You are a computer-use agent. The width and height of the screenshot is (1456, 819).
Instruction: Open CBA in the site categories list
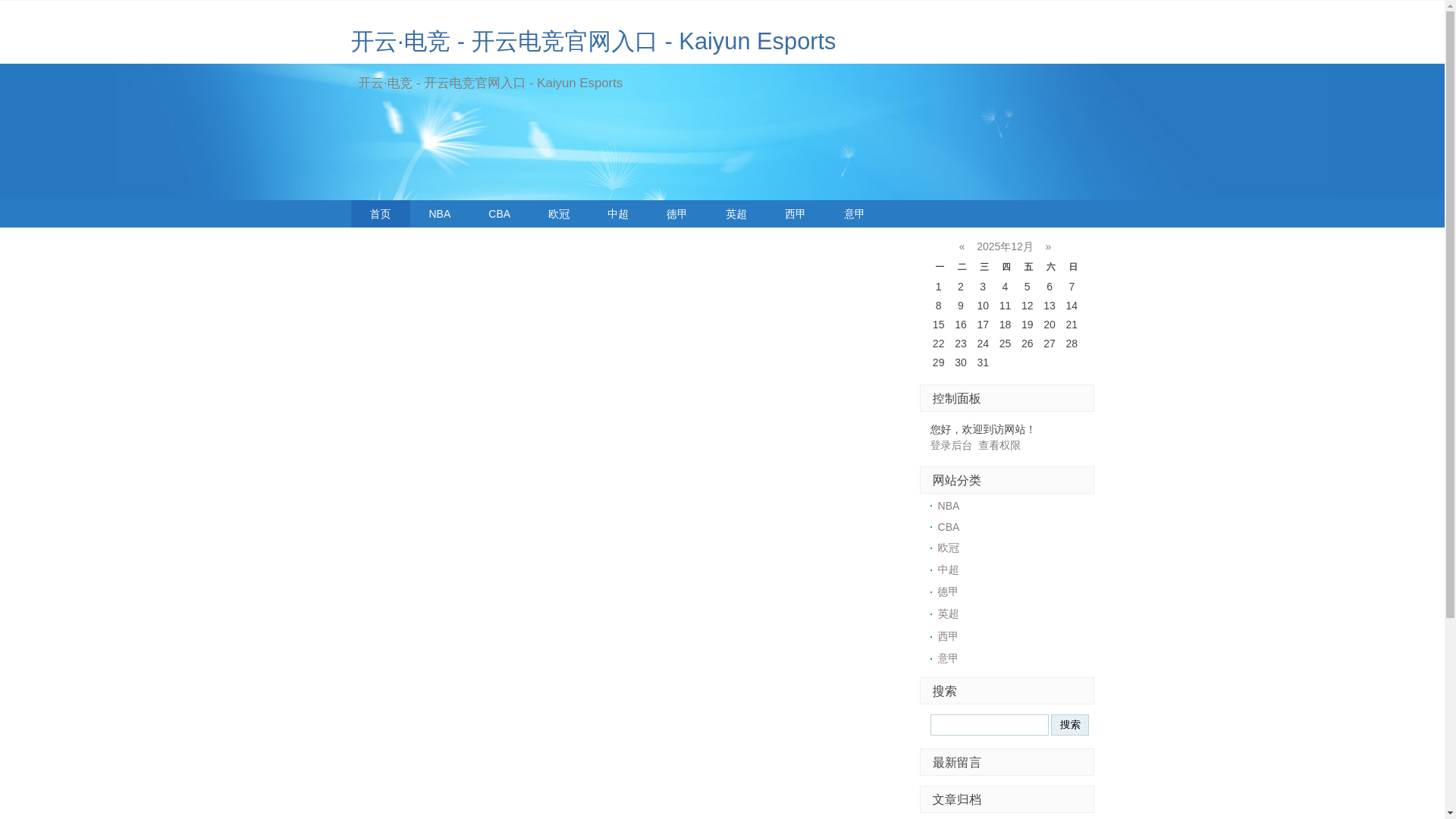tap(949, 527)
